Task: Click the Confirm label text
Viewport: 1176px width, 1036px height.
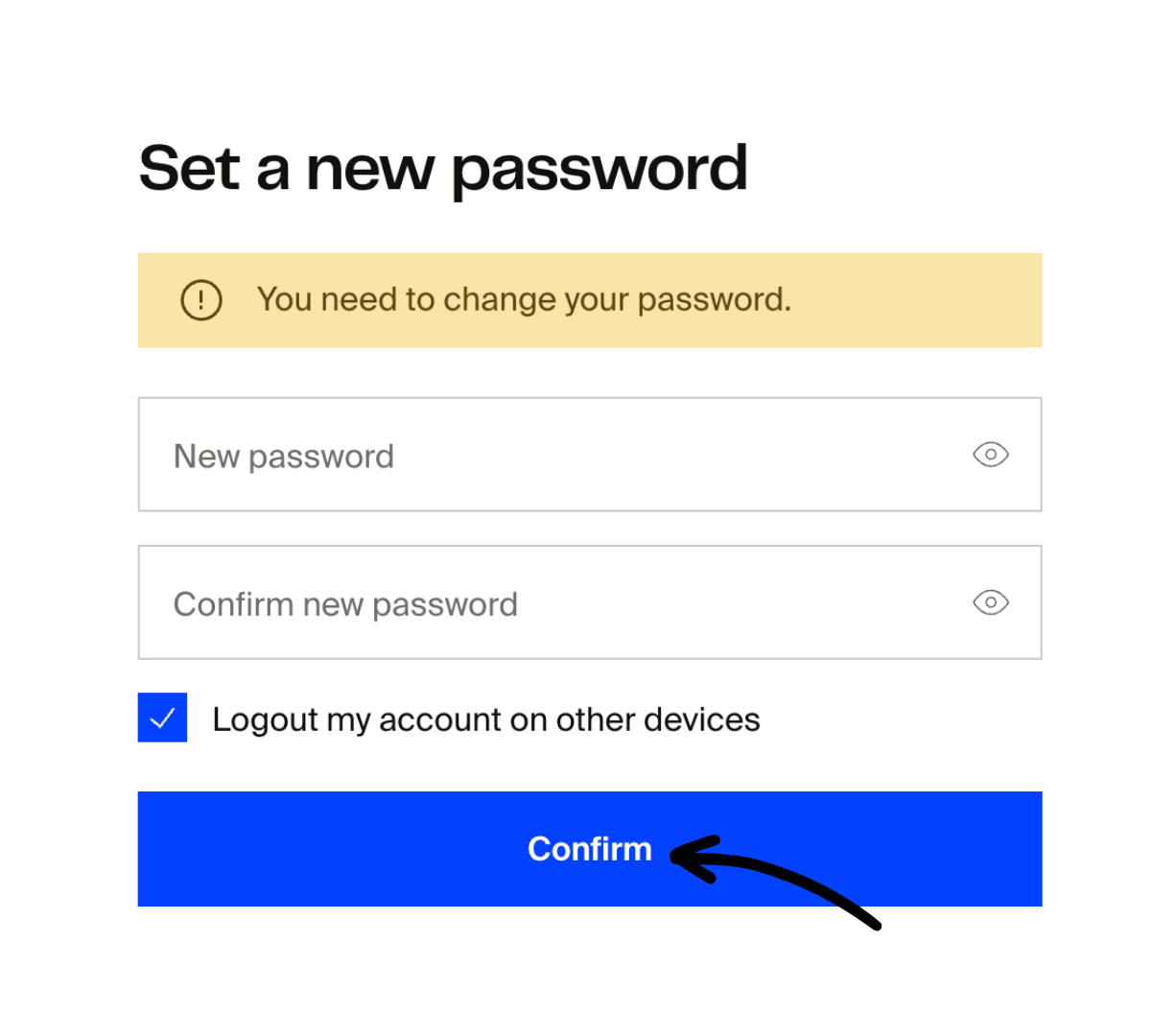Action: point(590,848)
